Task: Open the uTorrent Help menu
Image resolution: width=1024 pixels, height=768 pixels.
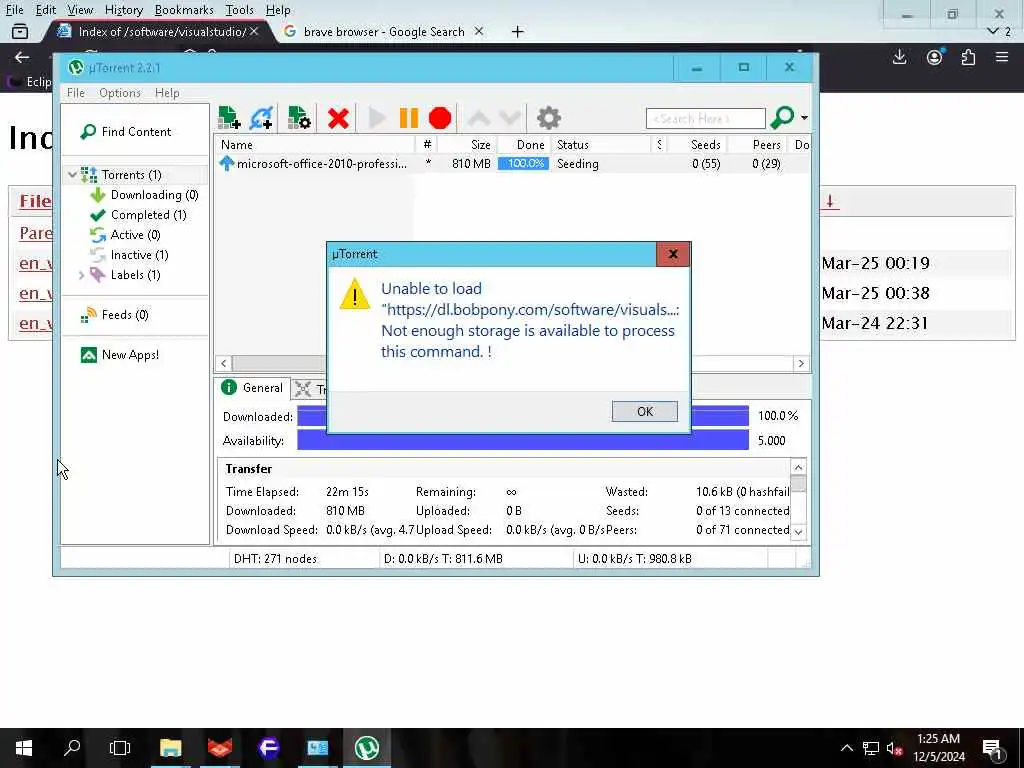Action: click(x=167, y=93)
